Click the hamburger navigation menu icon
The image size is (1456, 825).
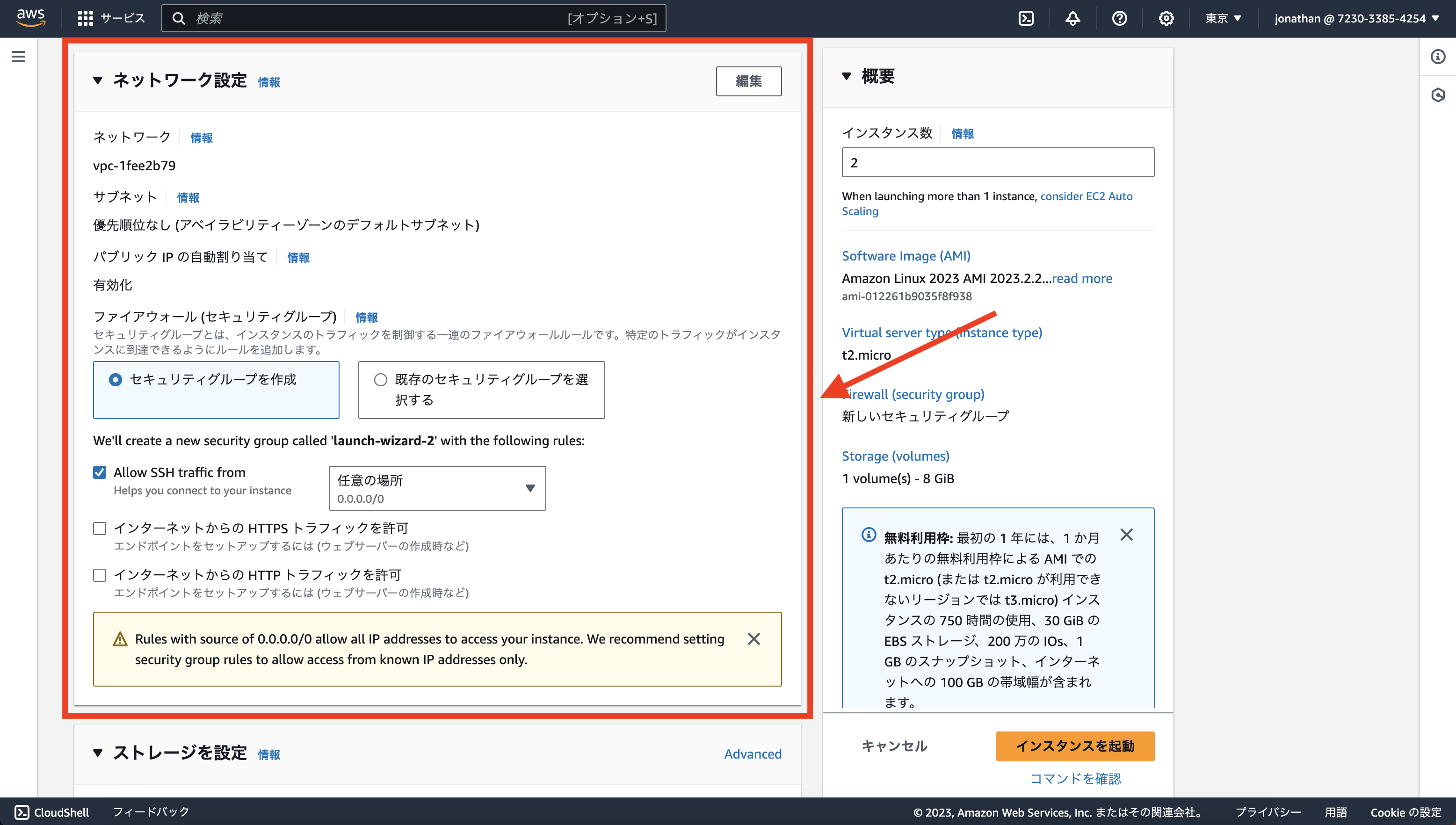(x=18, y=57)
